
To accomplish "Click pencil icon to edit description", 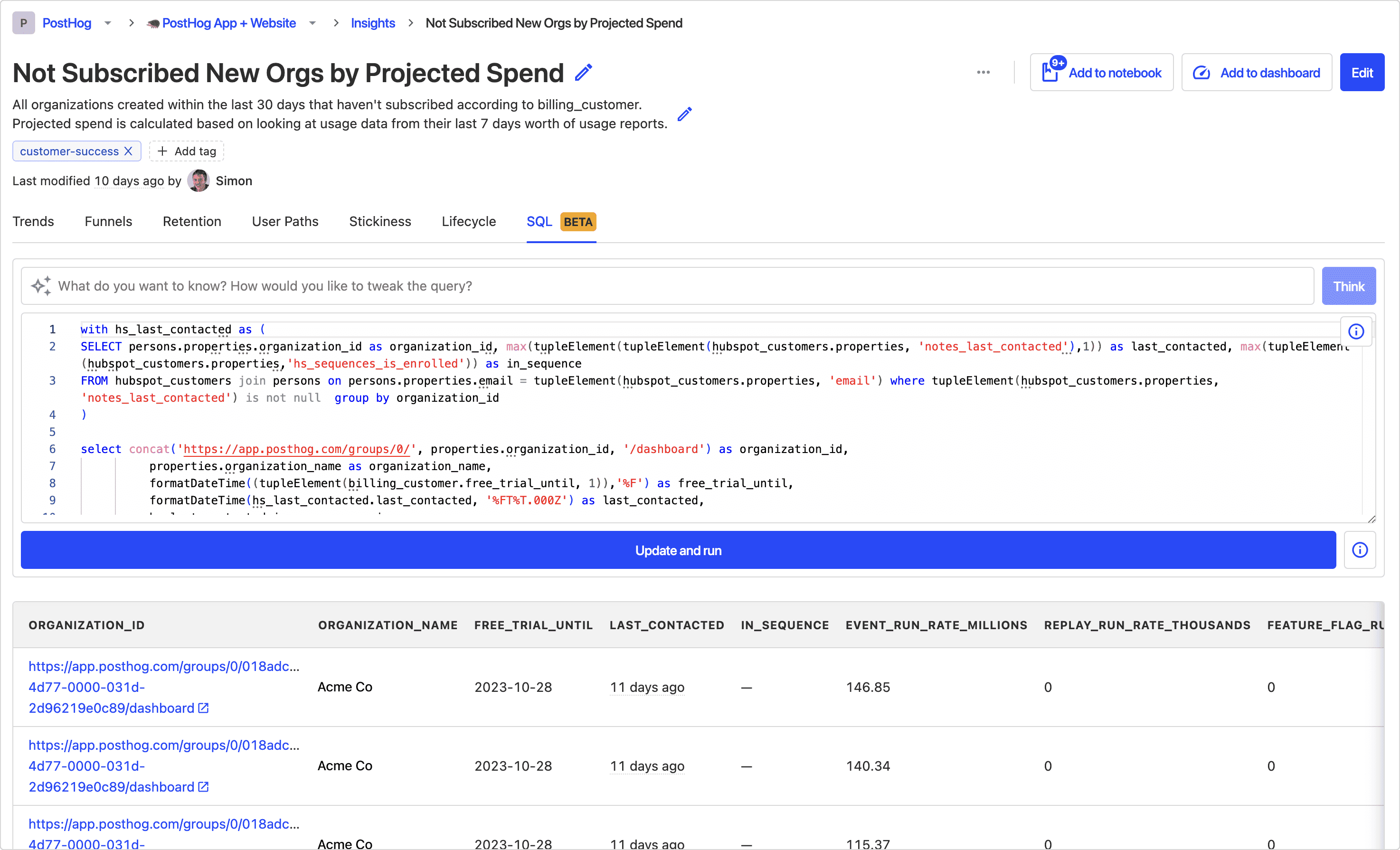I will 685,114.
